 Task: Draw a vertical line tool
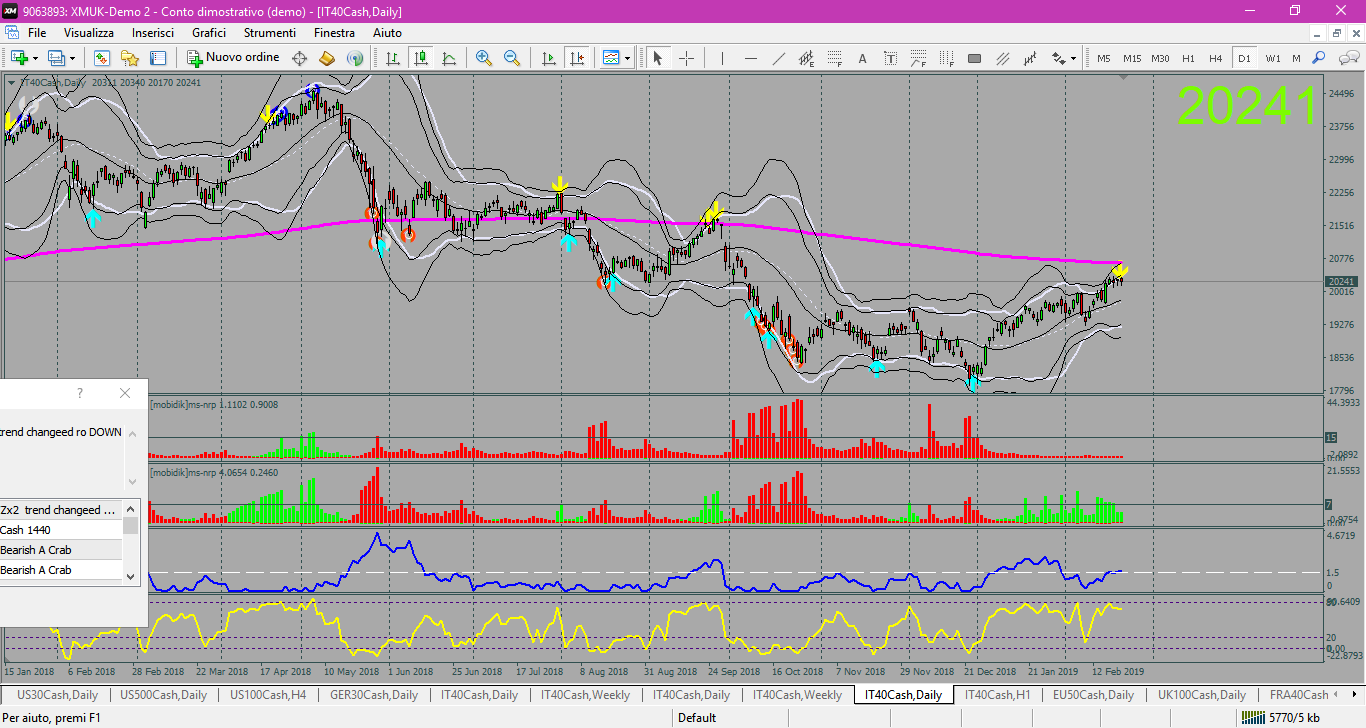pyautogui.click(x=722, y=58)
